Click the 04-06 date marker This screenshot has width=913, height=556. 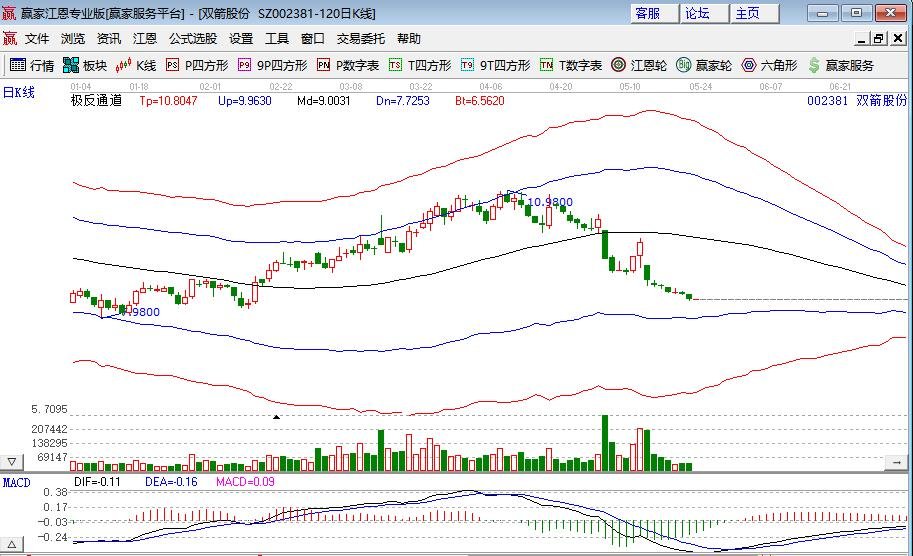coord(491,87)
